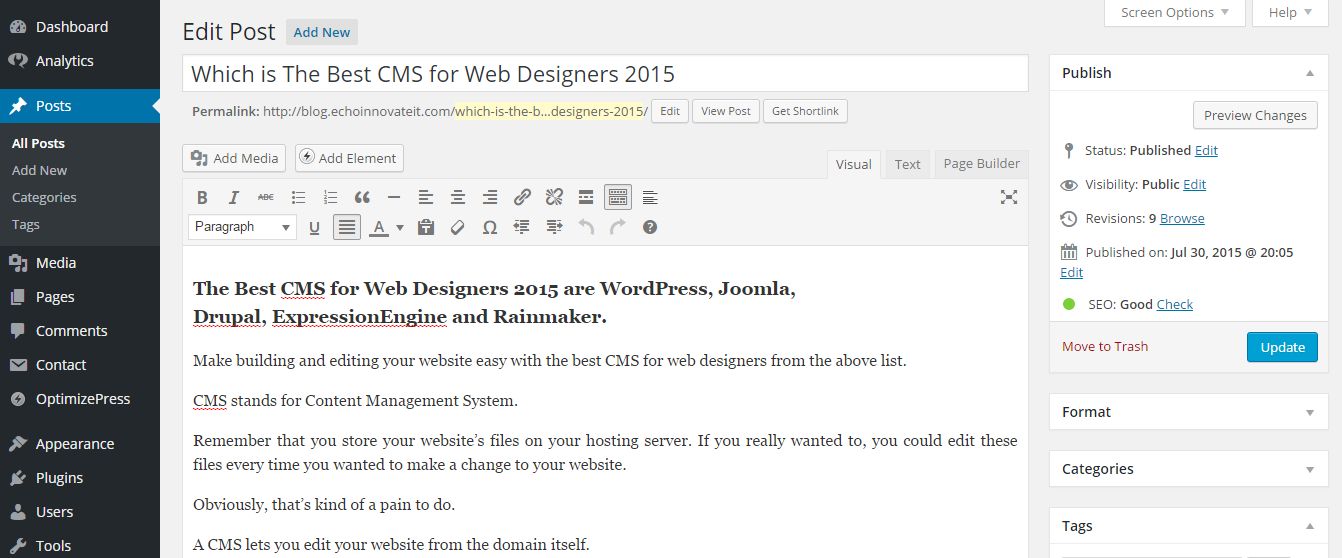Open Users menu
1342x558 pixels.
(80, 512)
